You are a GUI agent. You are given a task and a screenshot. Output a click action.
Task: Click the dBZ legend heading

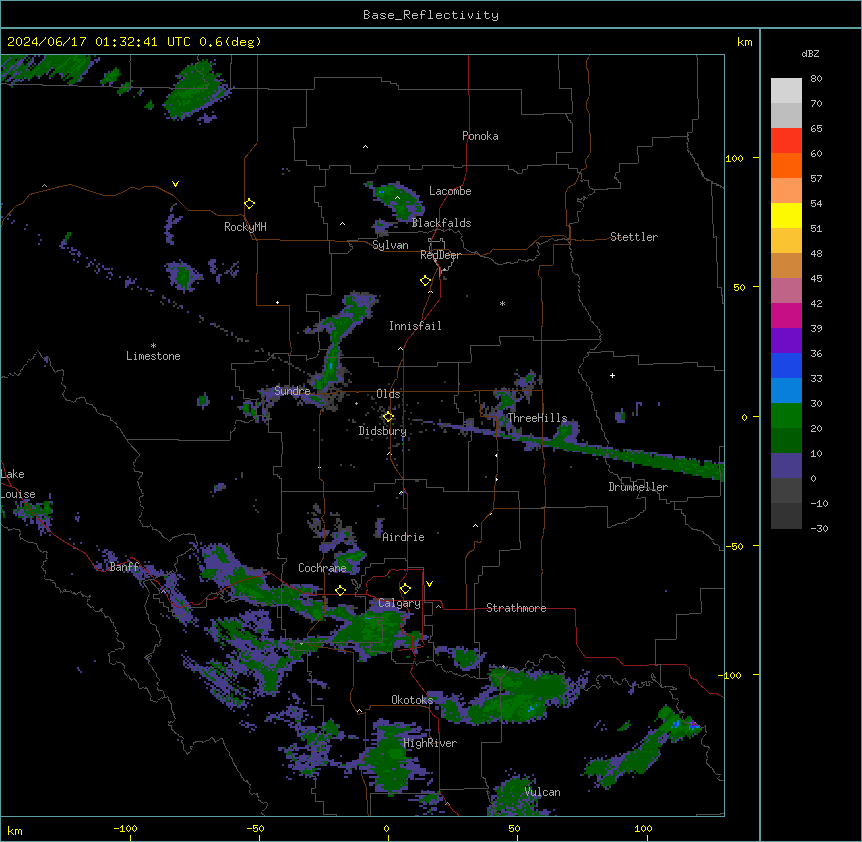click(810, 54)
